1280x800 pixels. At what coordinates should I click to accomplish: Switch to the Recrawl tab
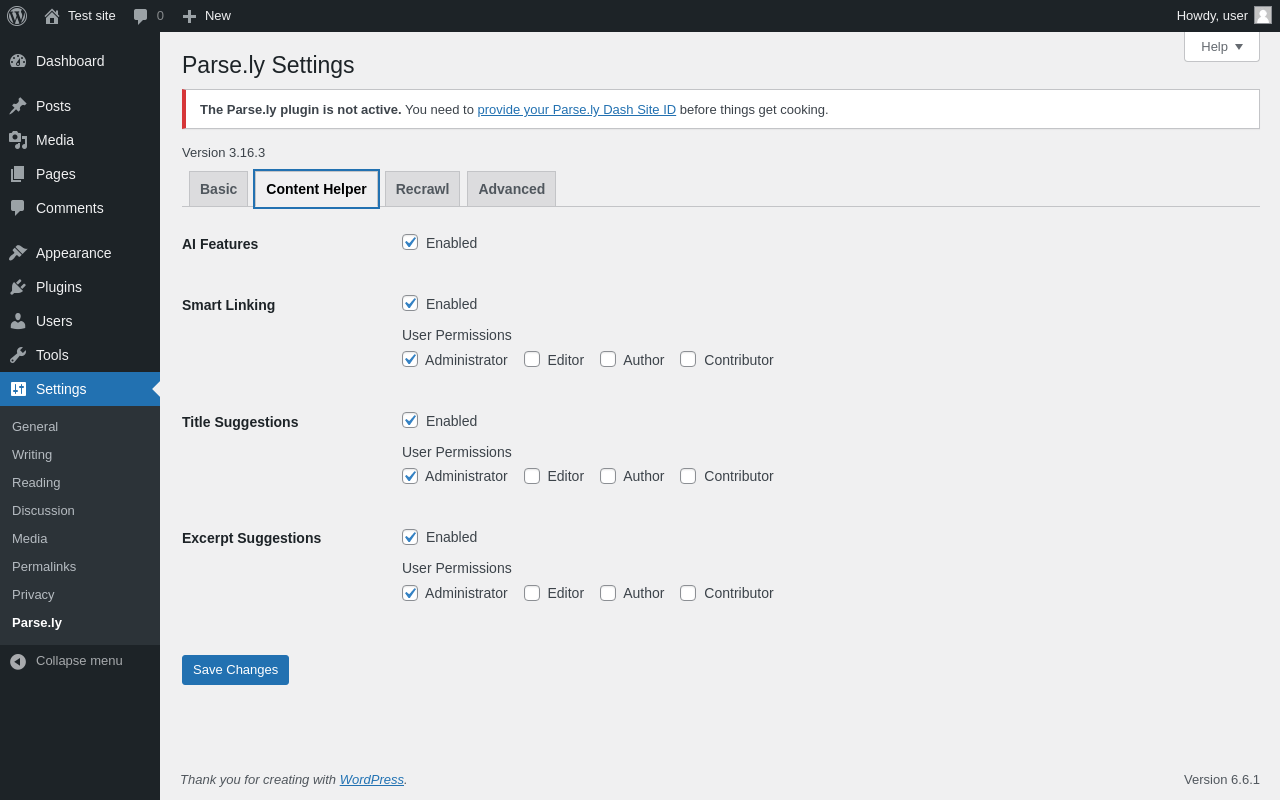pyautogui.click(x=422, y=189)
